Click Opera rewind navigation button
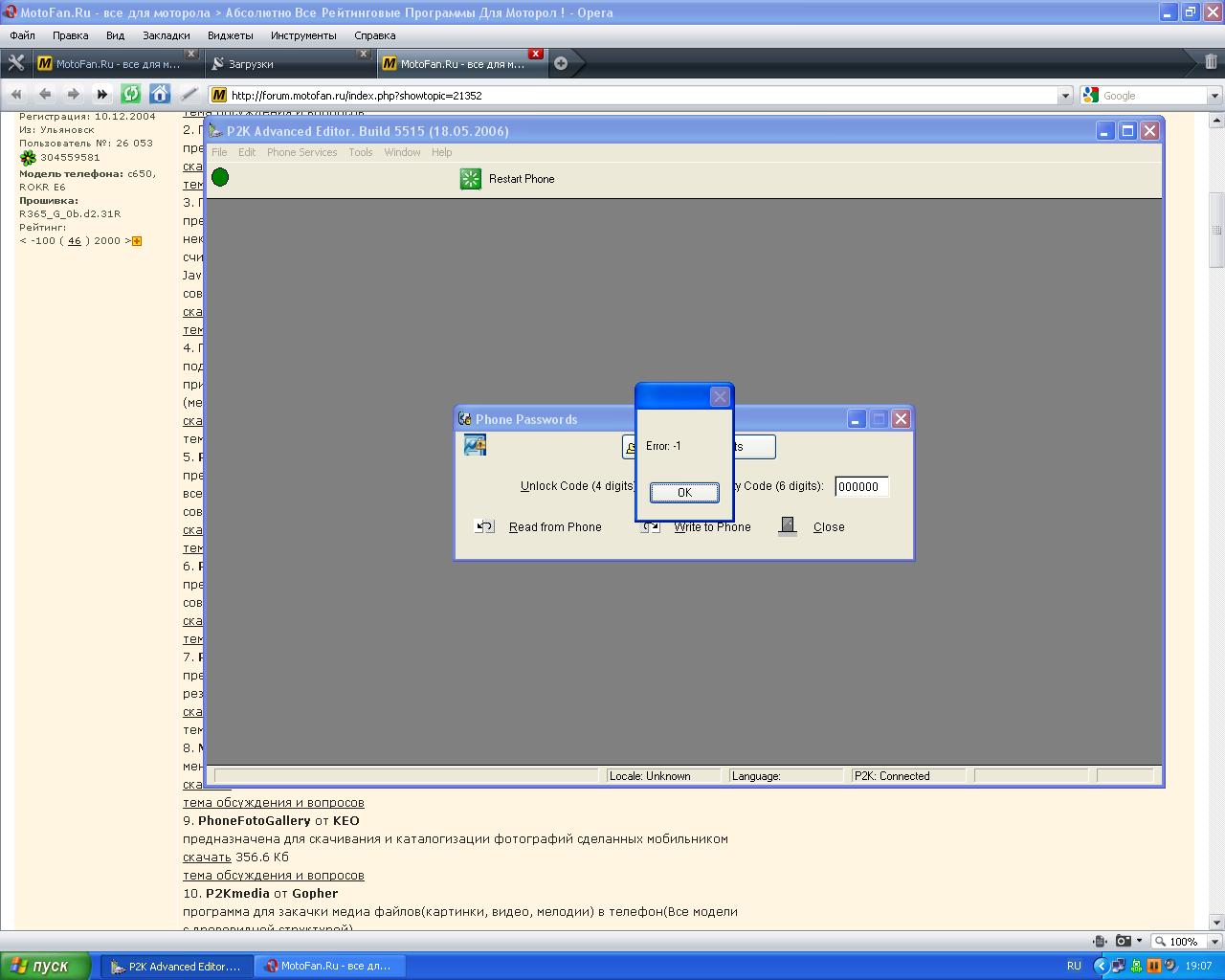The image size is (1225, 980). (16, 94)
